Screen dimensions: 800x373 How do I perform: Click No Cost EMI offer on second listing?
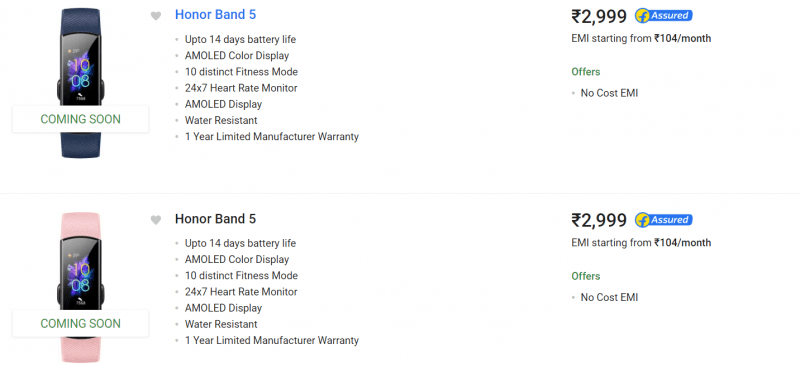[609, 297]
